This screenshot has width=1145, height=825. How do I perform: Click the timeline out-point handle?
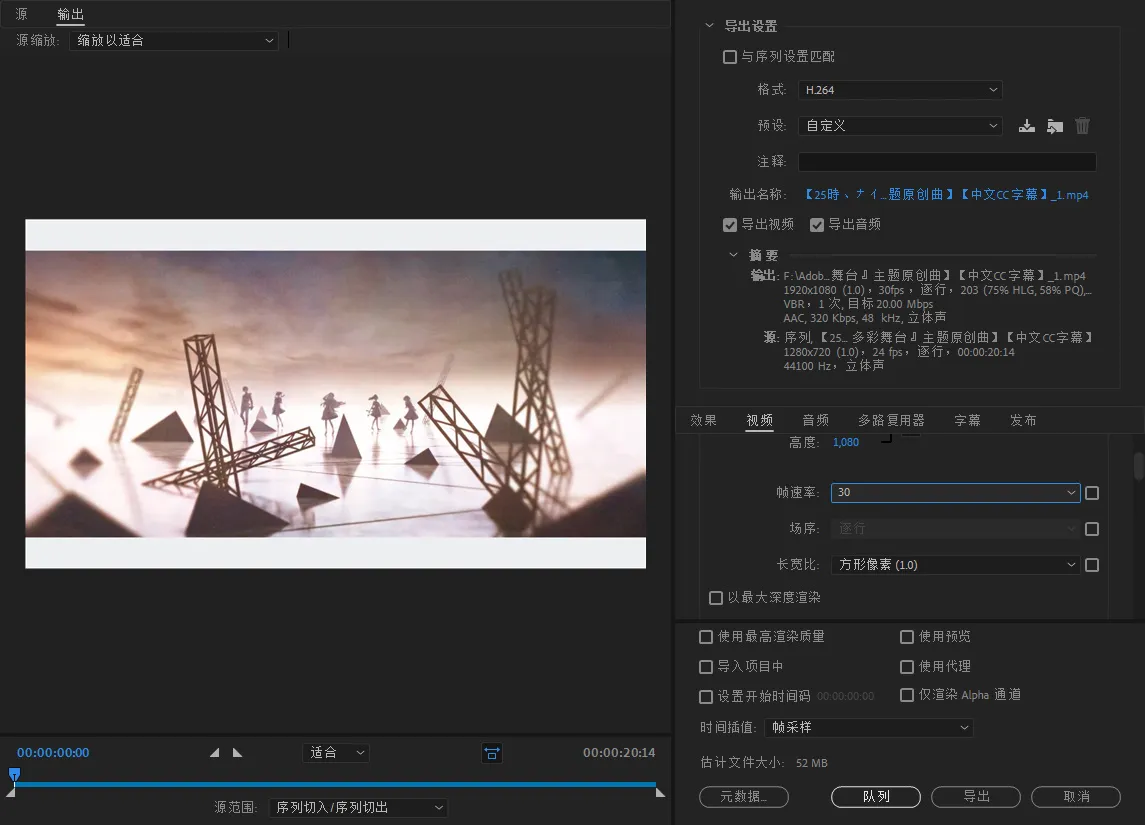pos(660,792)
